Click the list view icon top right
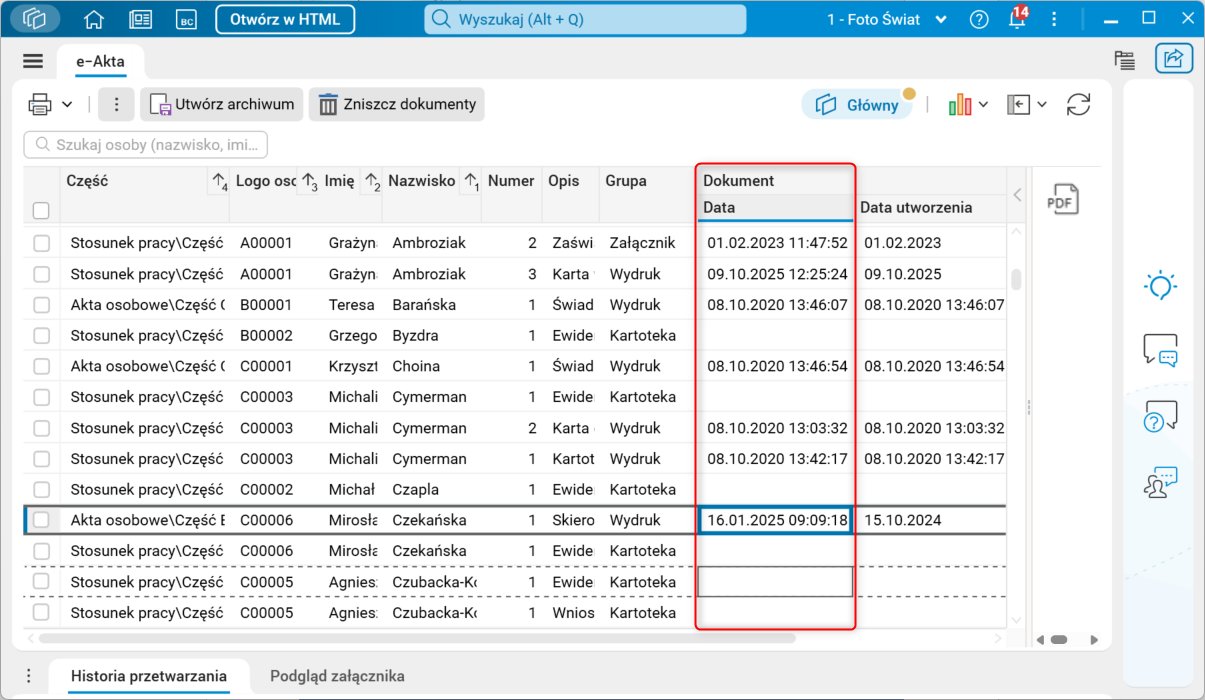 [x=1125, y=60]
